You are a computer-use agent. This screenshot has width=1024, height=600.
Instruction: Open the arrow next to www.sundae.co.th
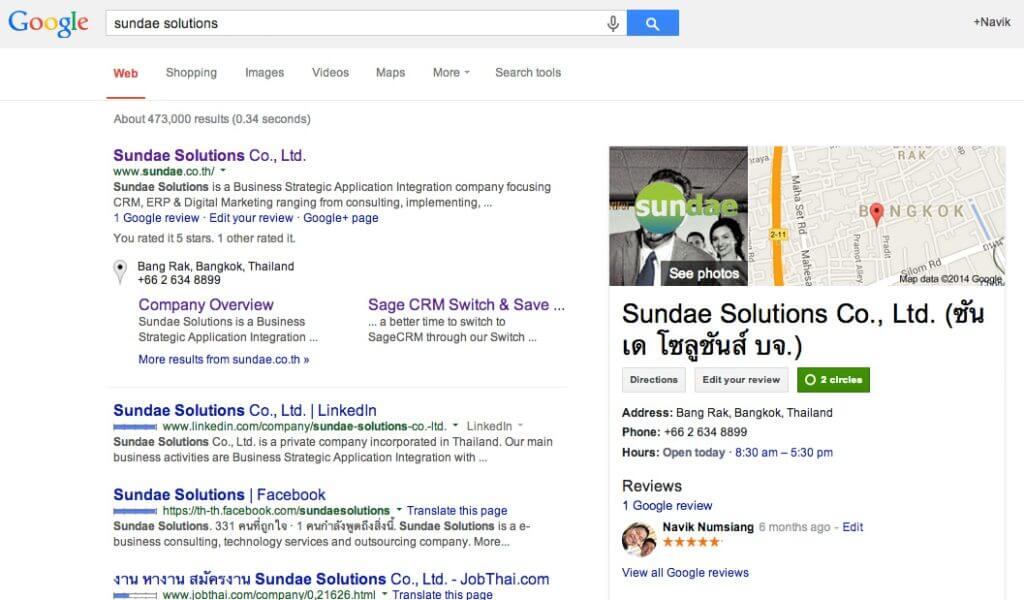click(x=223, y=172)
